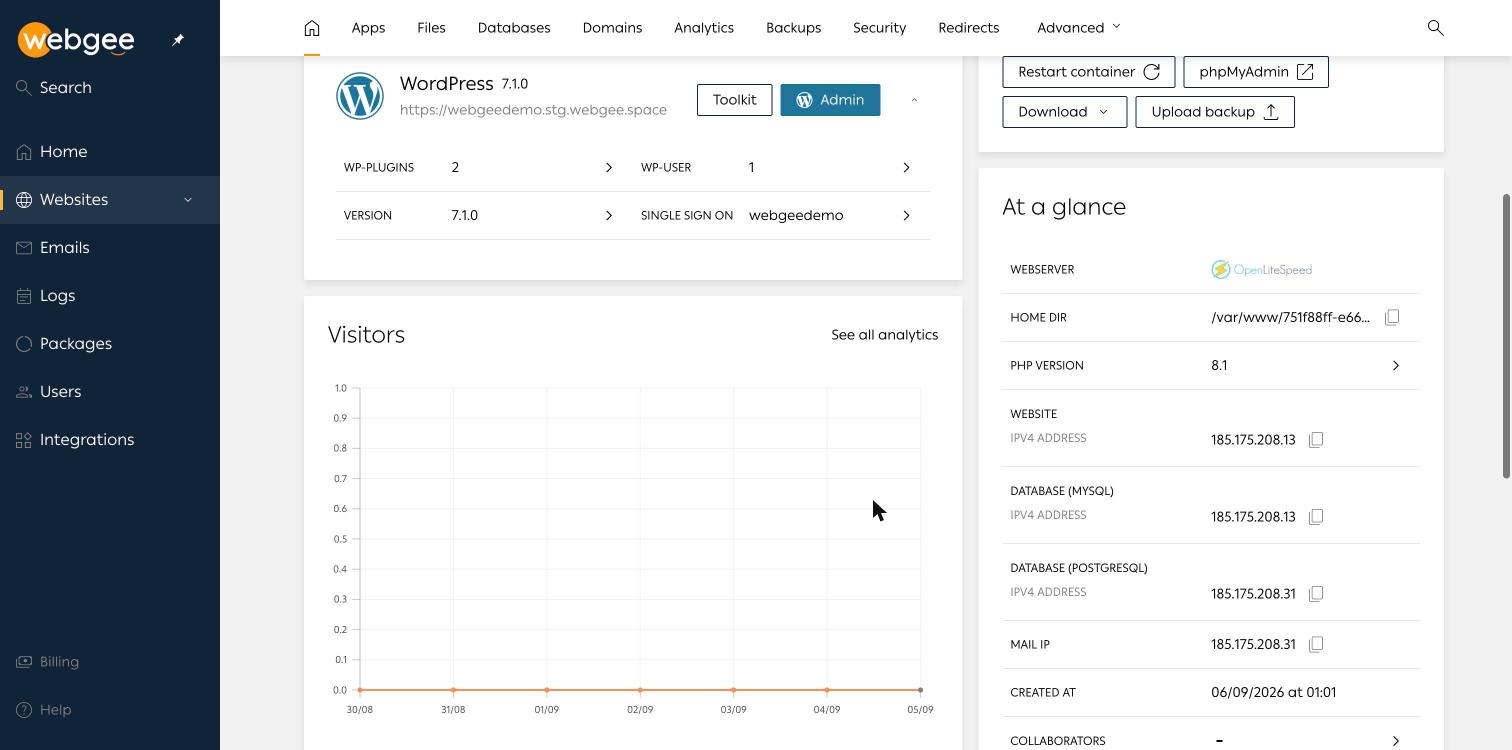The image size is (1512, 750).
Task: Open the webgeedemo site URL
Action: tap(533, 110)
